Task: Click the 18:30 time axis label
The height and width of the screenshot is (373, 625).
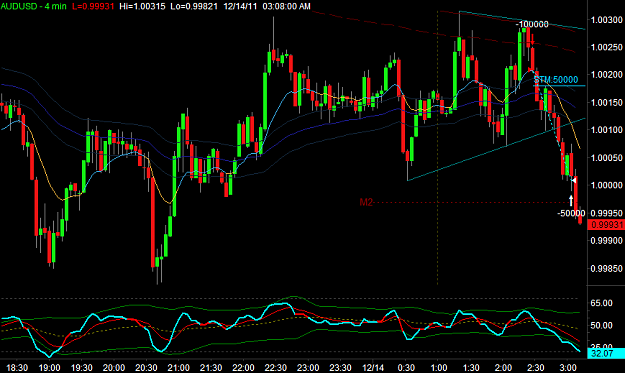Action: click(x=17, y=367)
